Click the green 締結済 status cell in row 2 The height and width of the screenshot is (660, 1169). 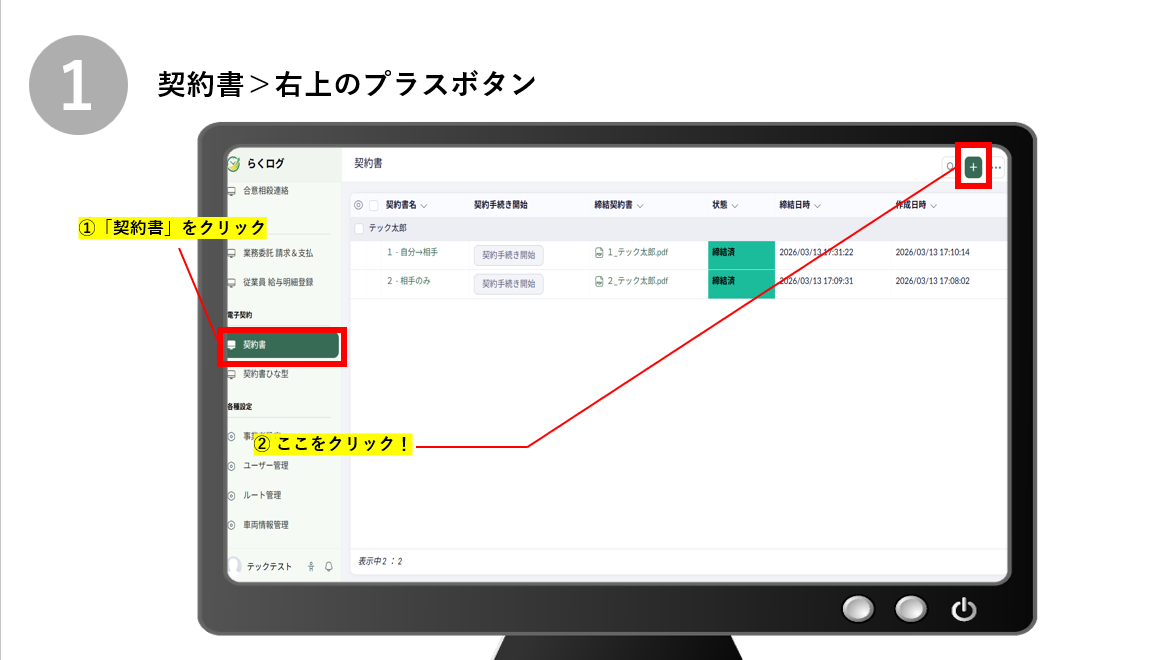(740, 283)
